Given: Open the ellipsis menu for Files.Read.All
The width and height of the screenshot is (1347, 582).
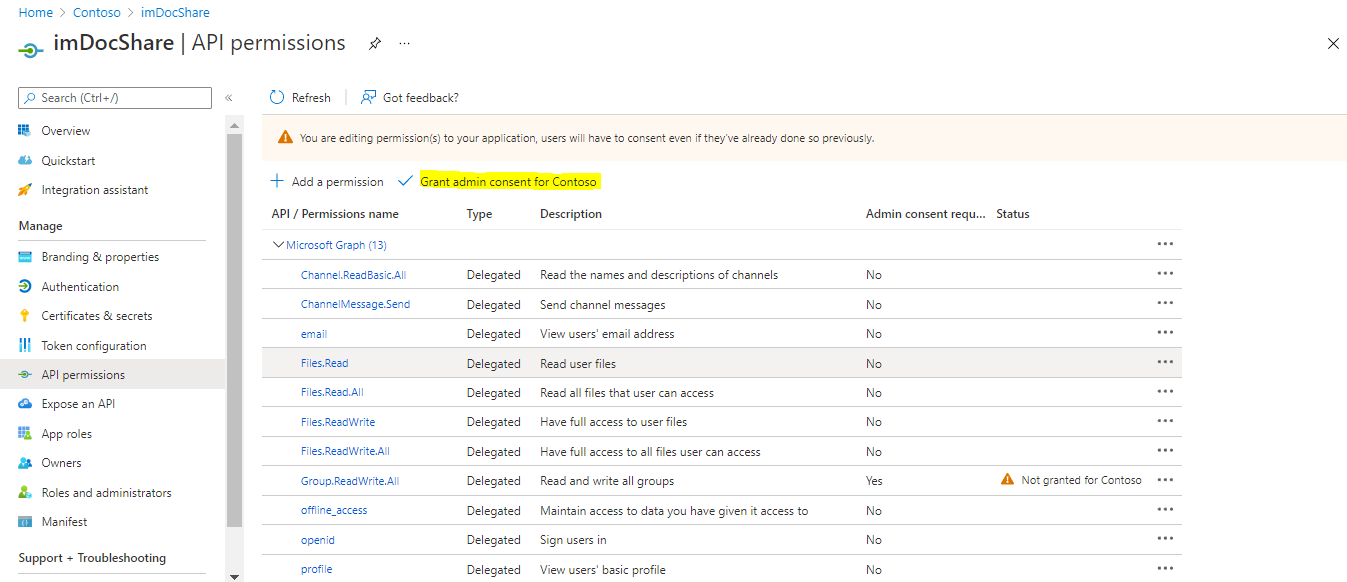Looking at the screenshot, I should tap(1165, 392).
